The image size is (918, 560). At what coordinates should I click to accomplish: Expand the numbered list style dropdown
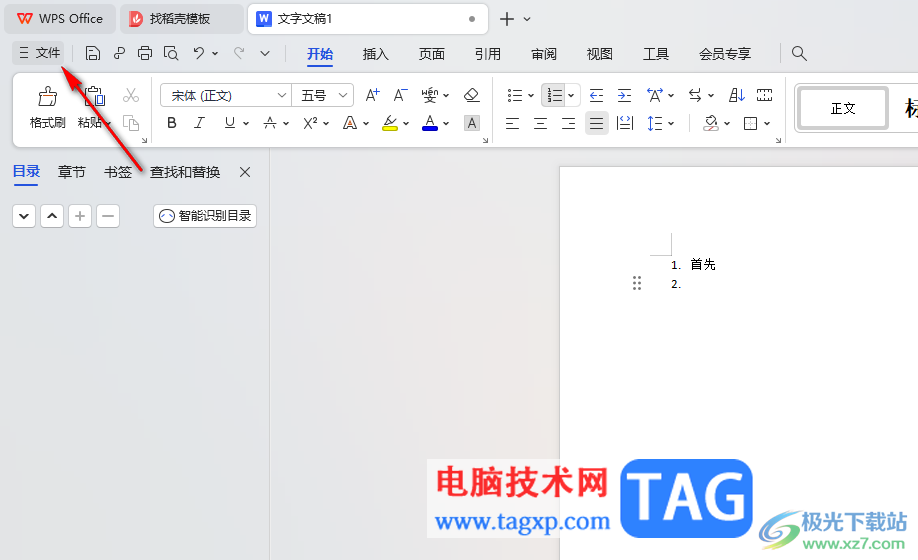(x=571, y=95)
